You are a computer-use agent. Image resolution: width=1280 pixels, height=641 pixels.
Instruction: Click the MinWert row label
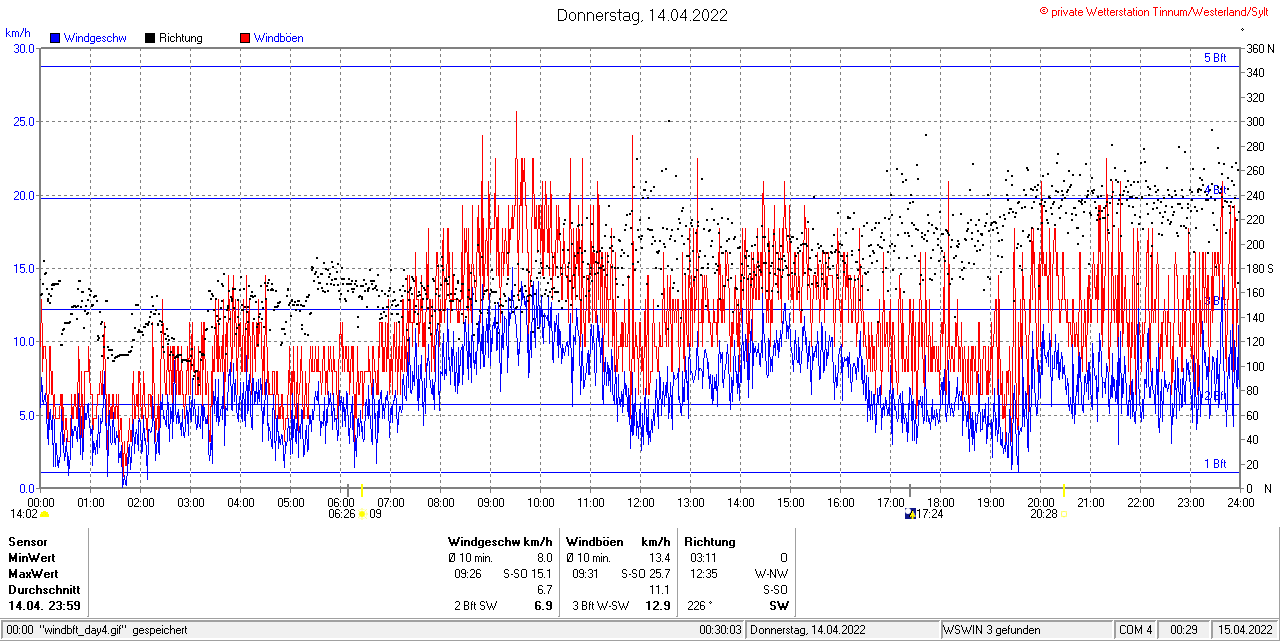pyautogui.click(x=33, y=558)
